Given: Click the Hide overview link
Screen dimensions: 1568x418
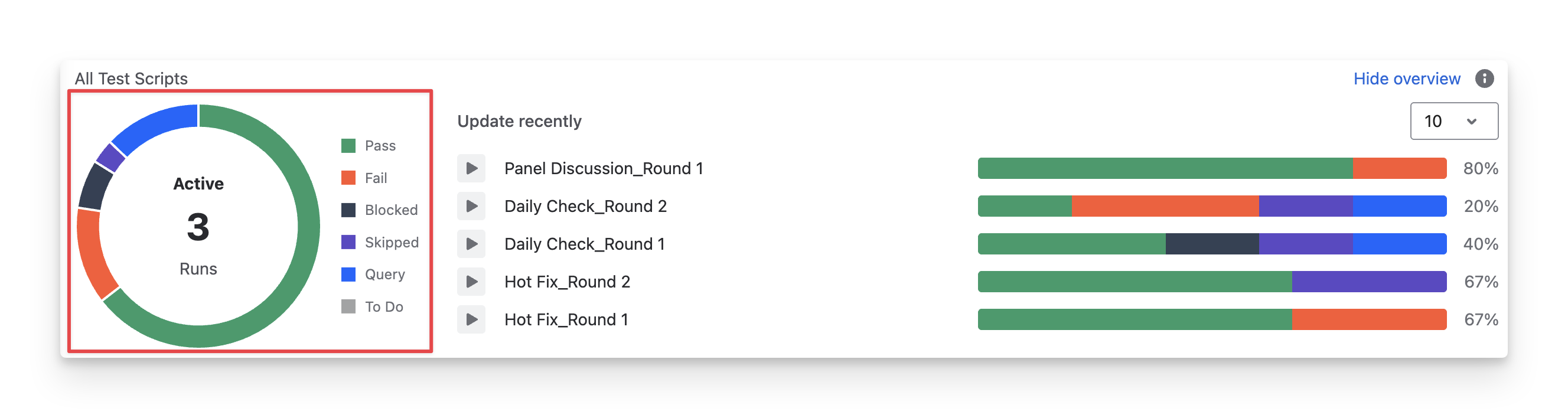Looking at the screenshot, I should 1406,79.
